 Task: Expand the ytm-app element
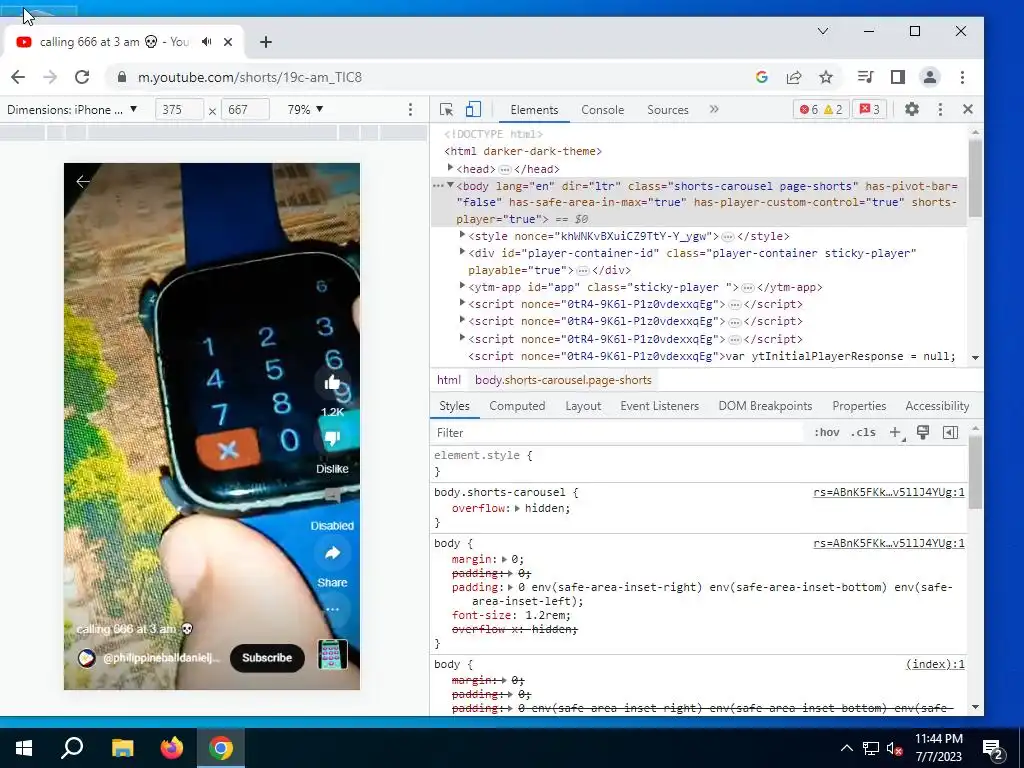(462, 286)
